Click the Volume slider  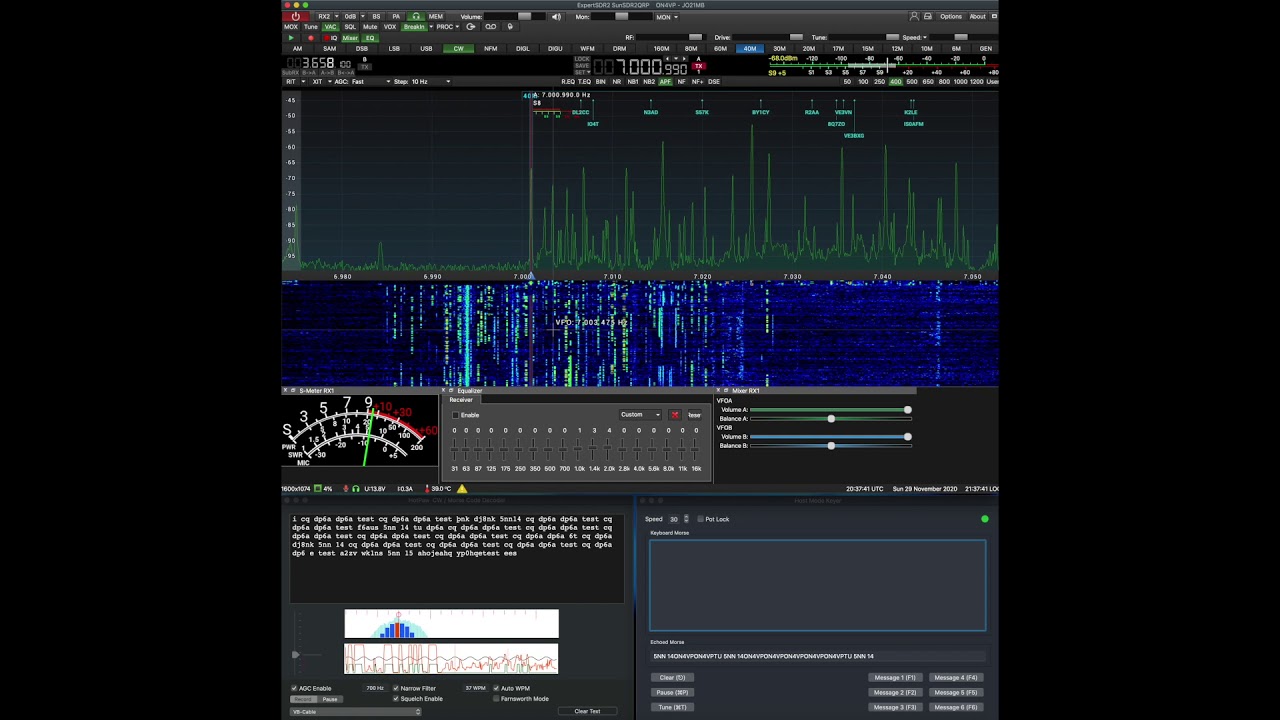click(515, 17)
